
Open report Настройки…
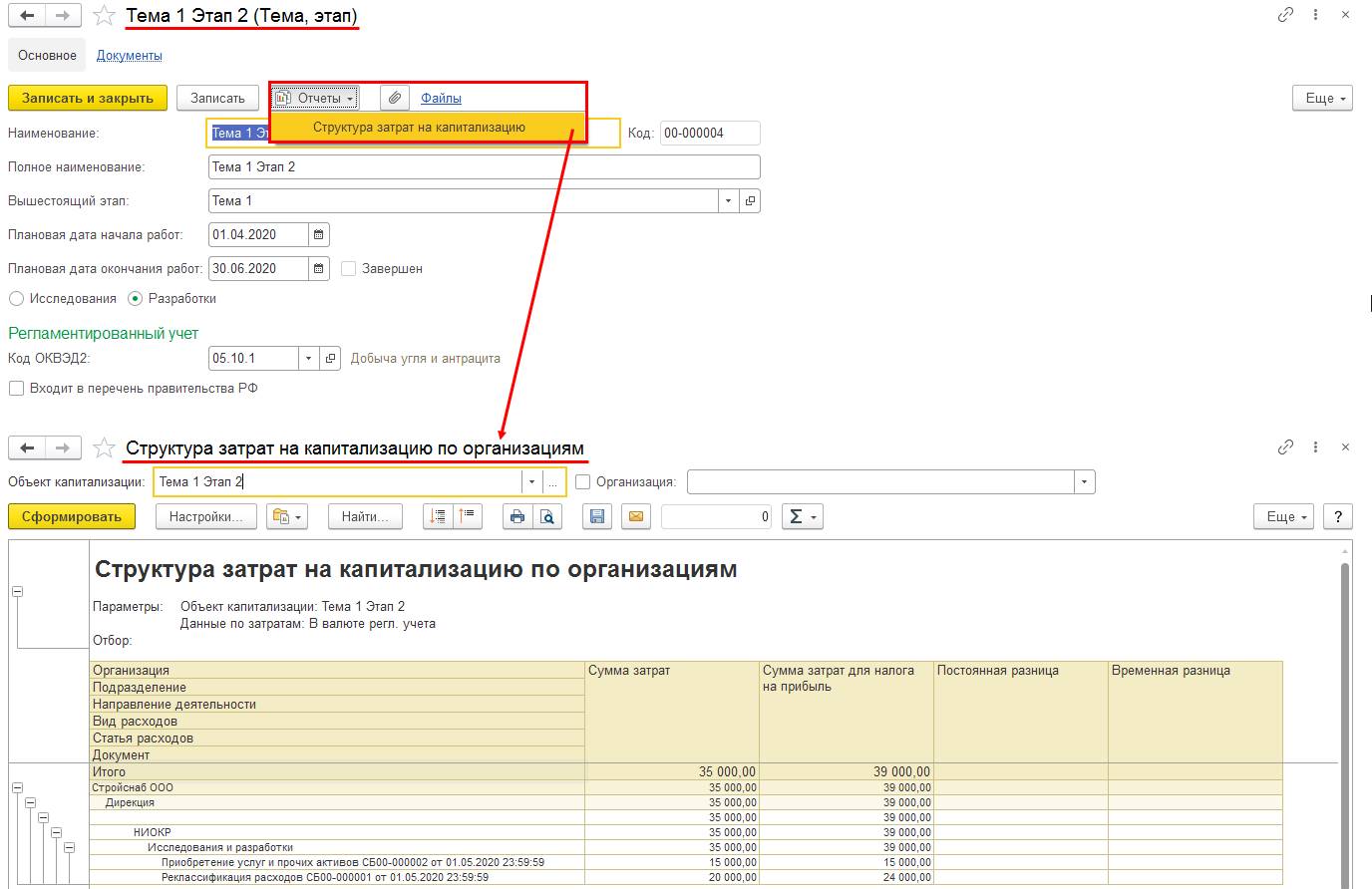click(205, 516)
